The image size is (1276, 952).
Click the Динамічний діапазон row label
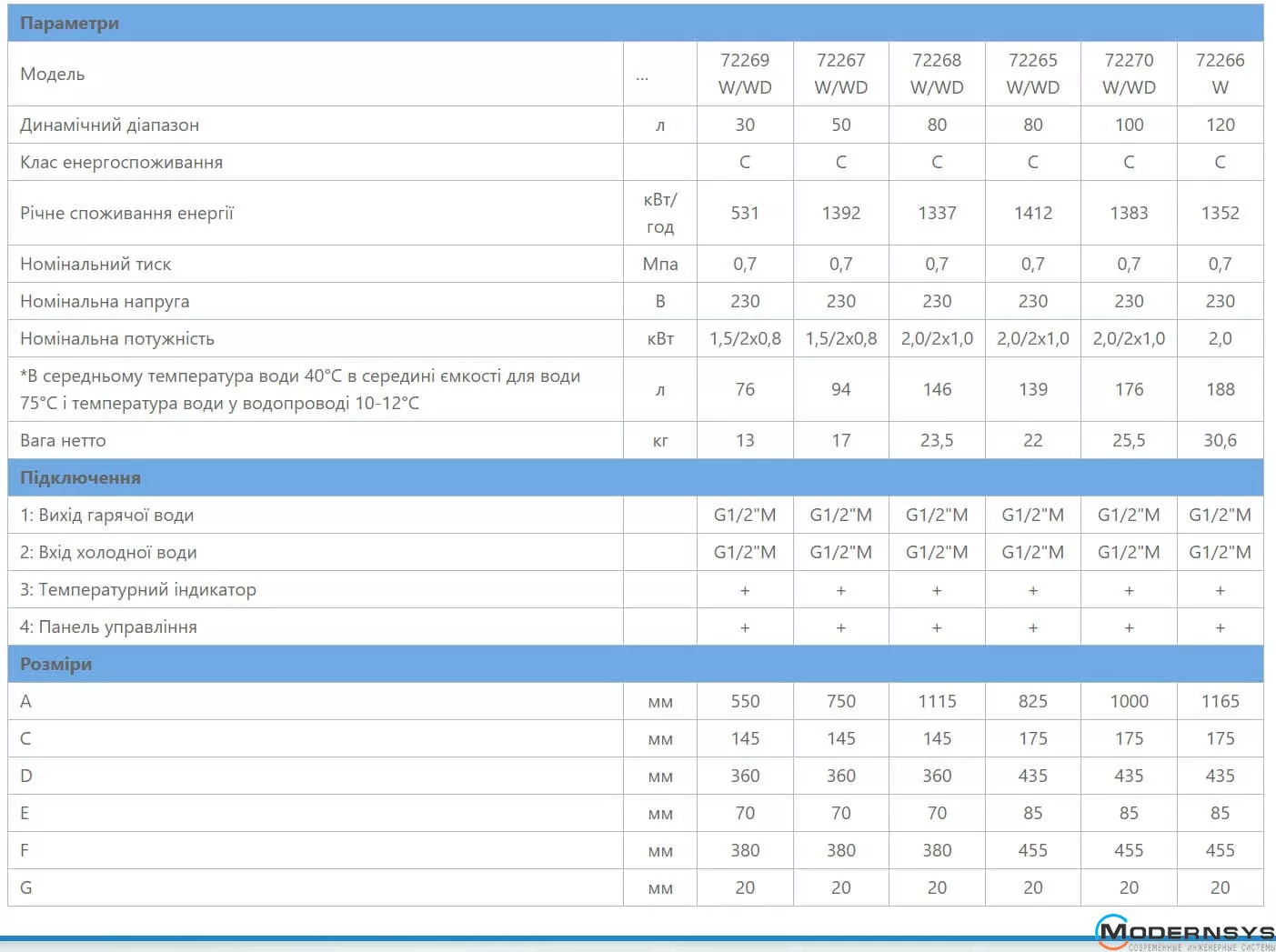point(109,125)
